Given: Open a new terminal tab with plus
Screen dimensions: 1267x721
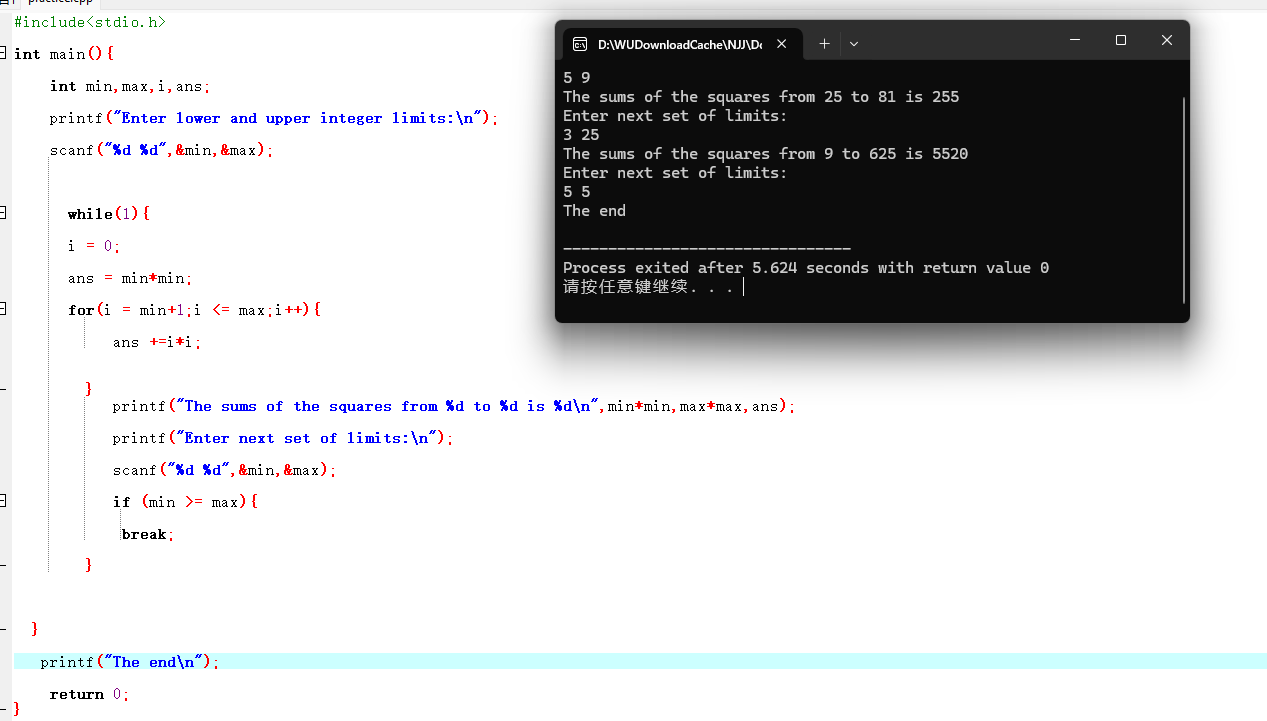Looking at the screenshot, I should 824,44.
